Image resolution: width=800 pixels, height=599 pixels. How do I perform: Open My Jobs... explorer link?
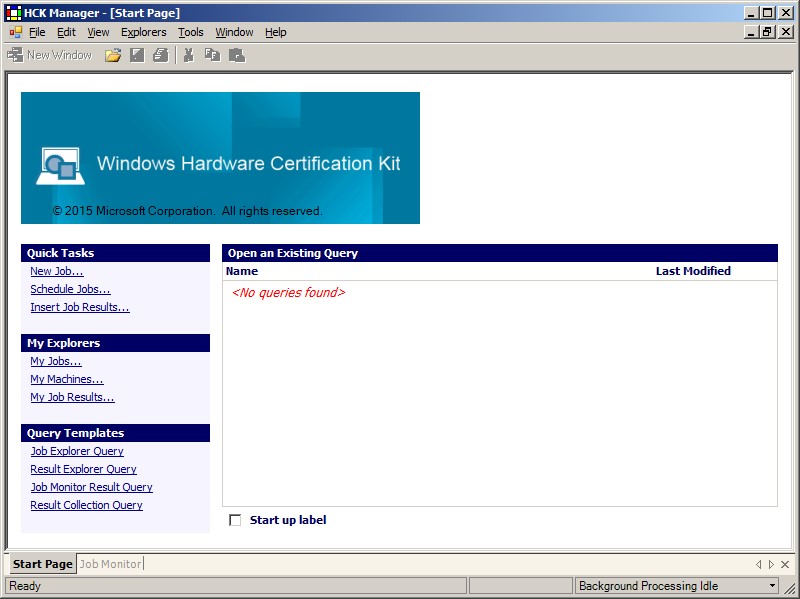56,361
